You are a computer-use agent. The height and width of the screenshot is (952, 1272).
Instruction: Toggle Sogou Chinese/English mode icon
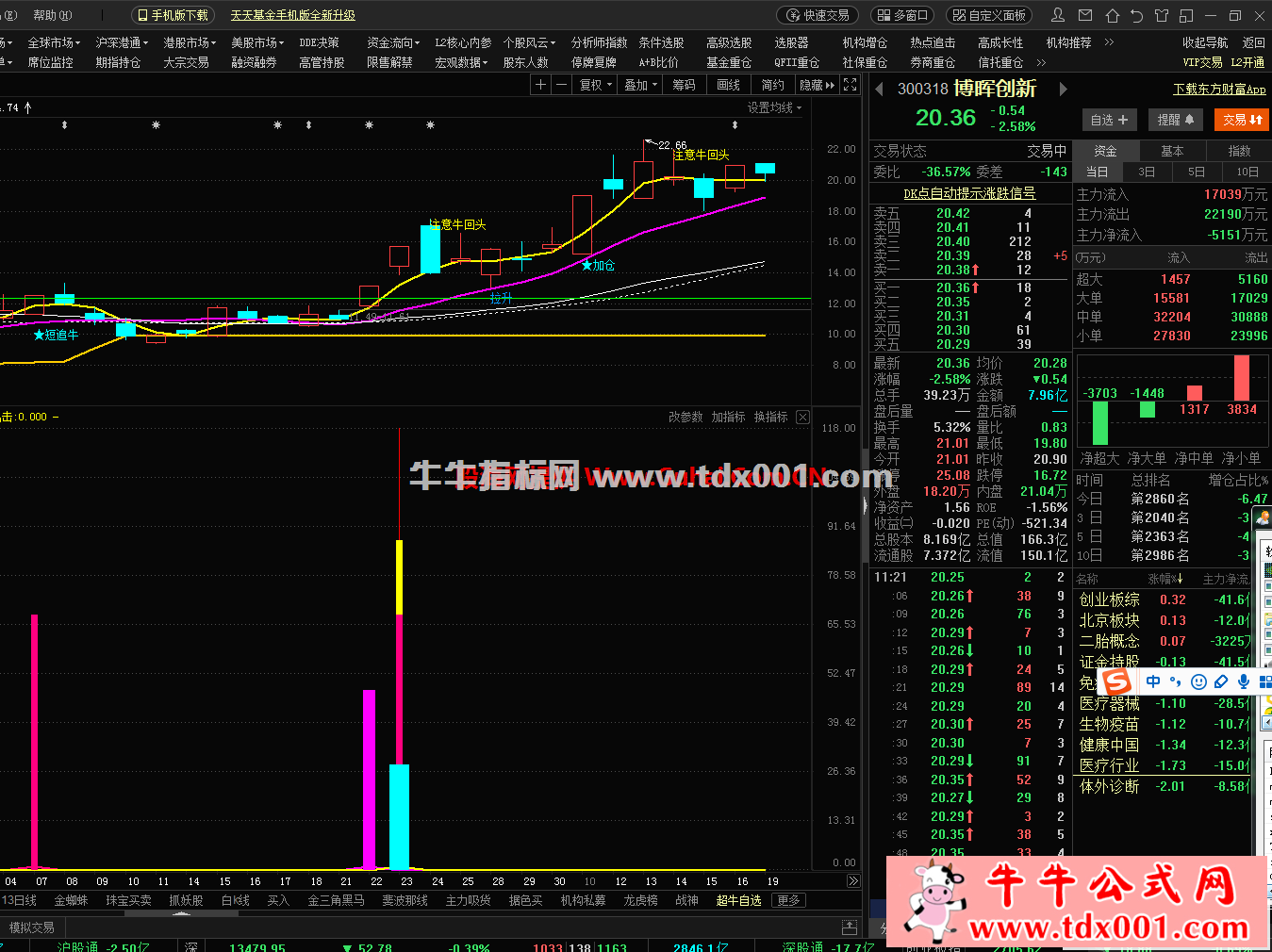click(x=1153, y=681)
